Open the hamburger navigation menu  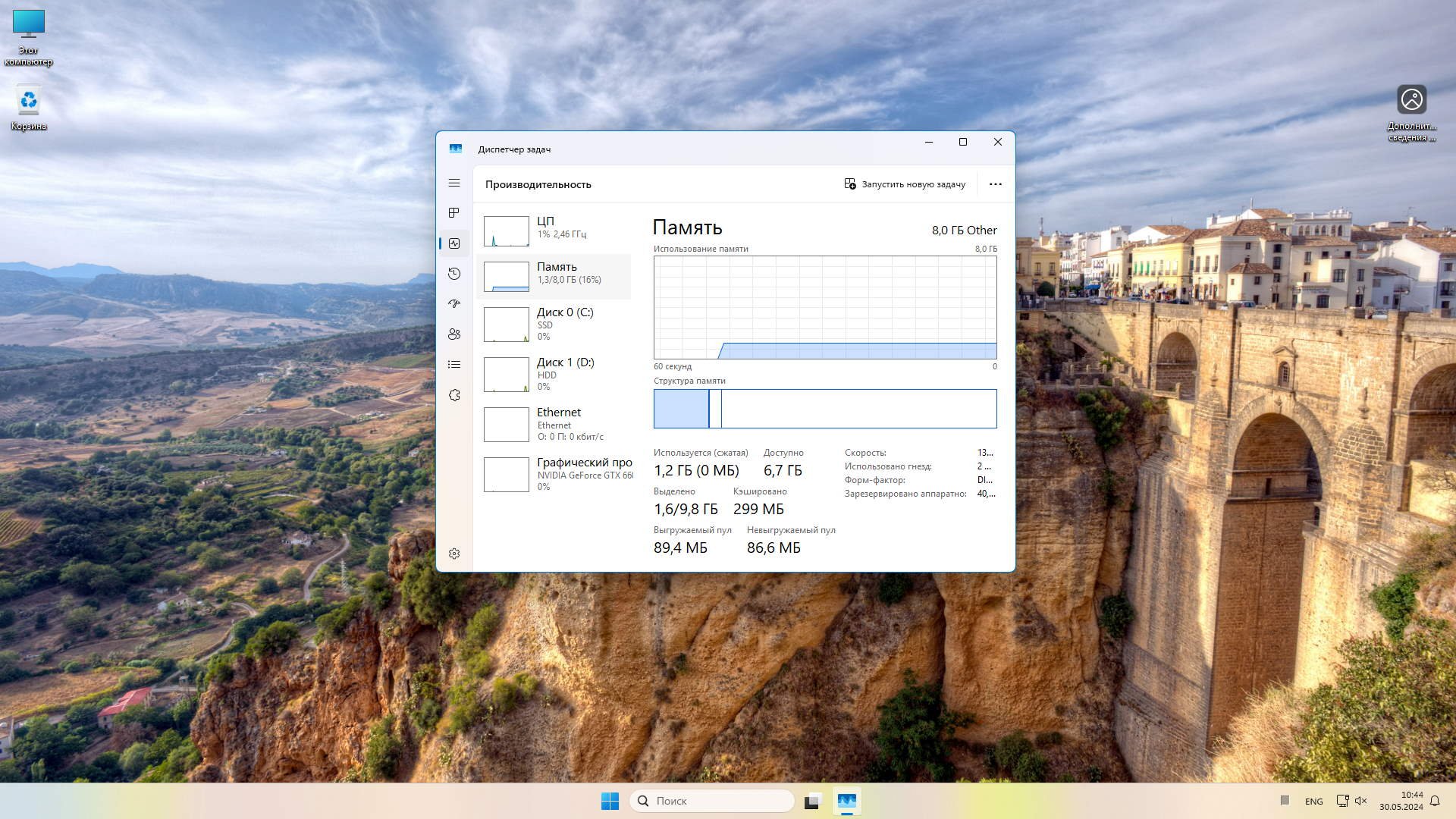[x=454, y=183]
